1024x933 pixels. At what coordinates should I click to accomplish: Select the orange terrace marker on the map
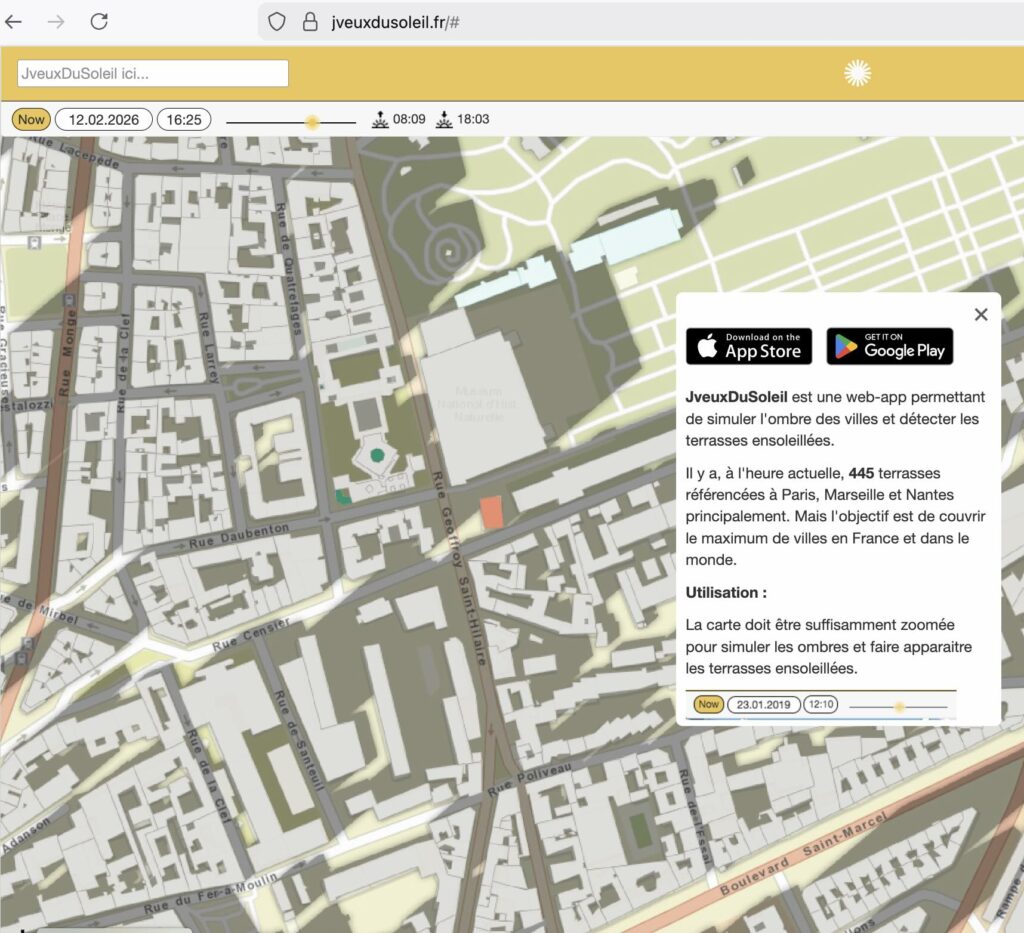pyautogui.click(x=491, y=511)
